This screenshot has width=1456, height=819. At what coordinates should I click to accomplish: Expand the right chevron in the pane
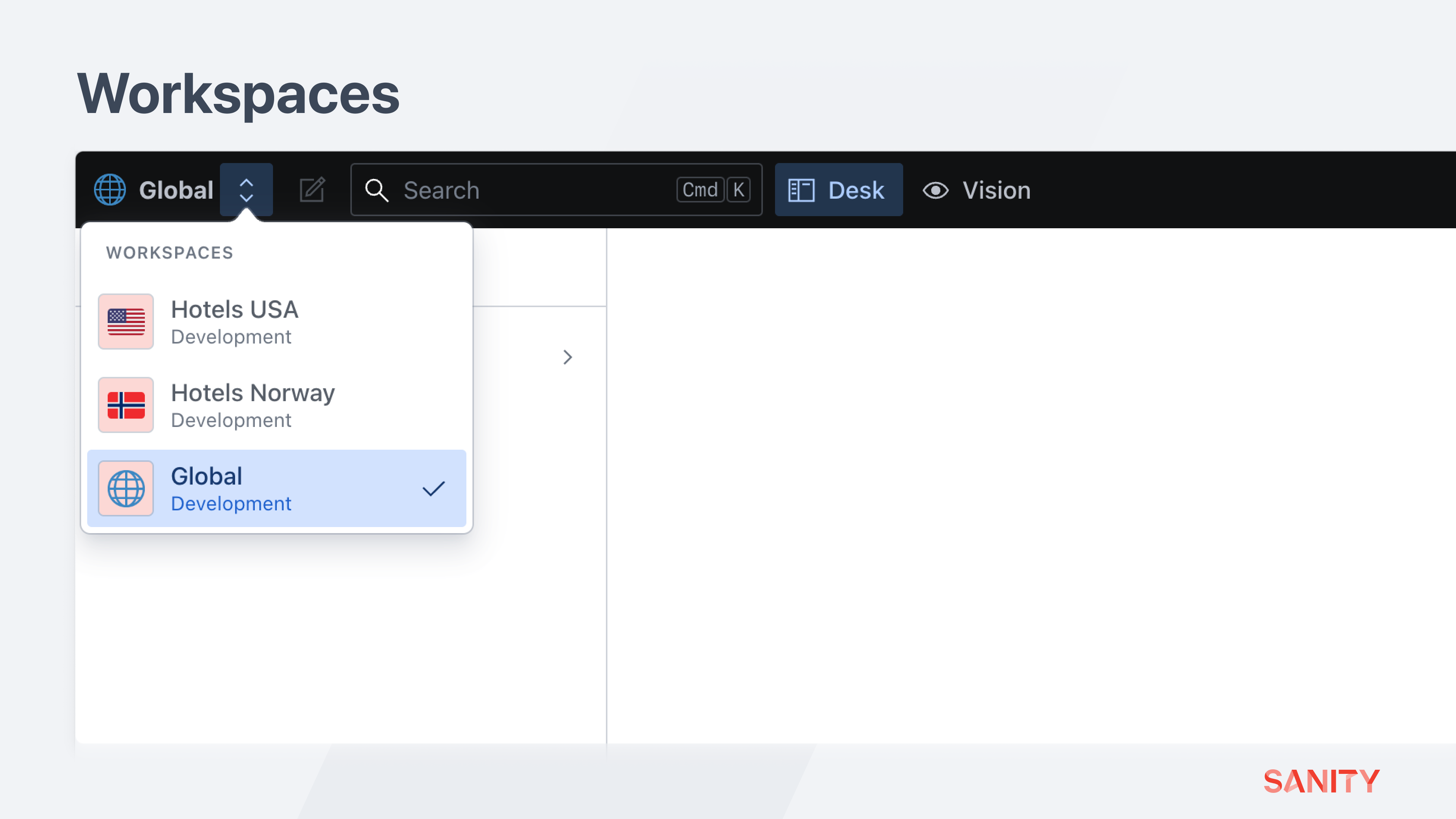click(568, 357)
